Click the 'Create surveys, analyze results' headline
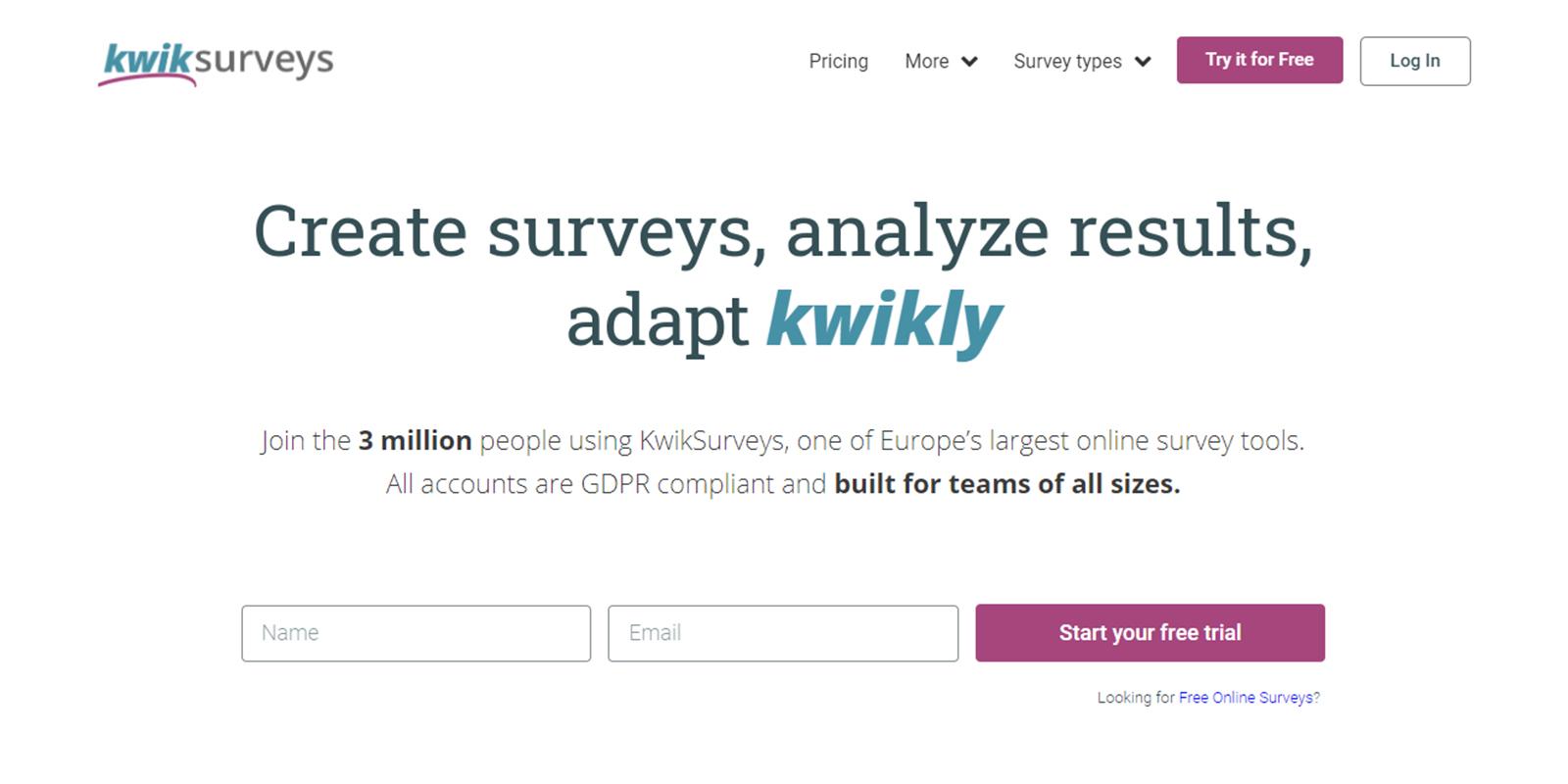The image size is (1568, 784). [x=782, y=232]
